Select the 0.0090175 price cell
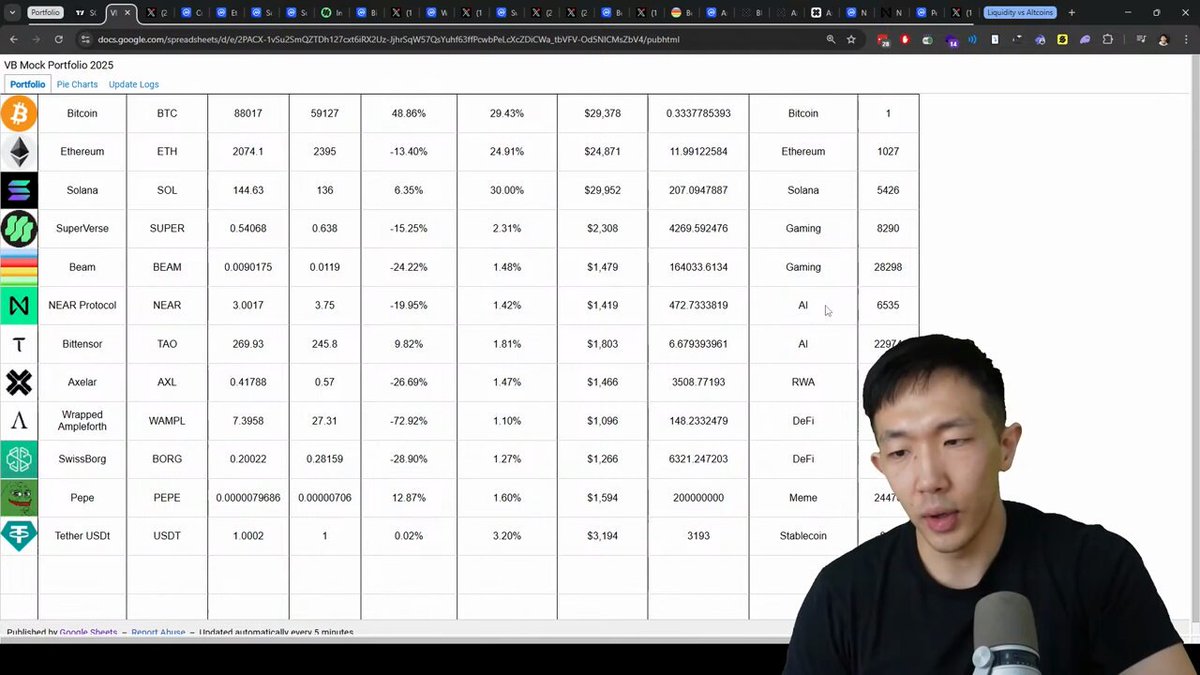 click(248, 267)
